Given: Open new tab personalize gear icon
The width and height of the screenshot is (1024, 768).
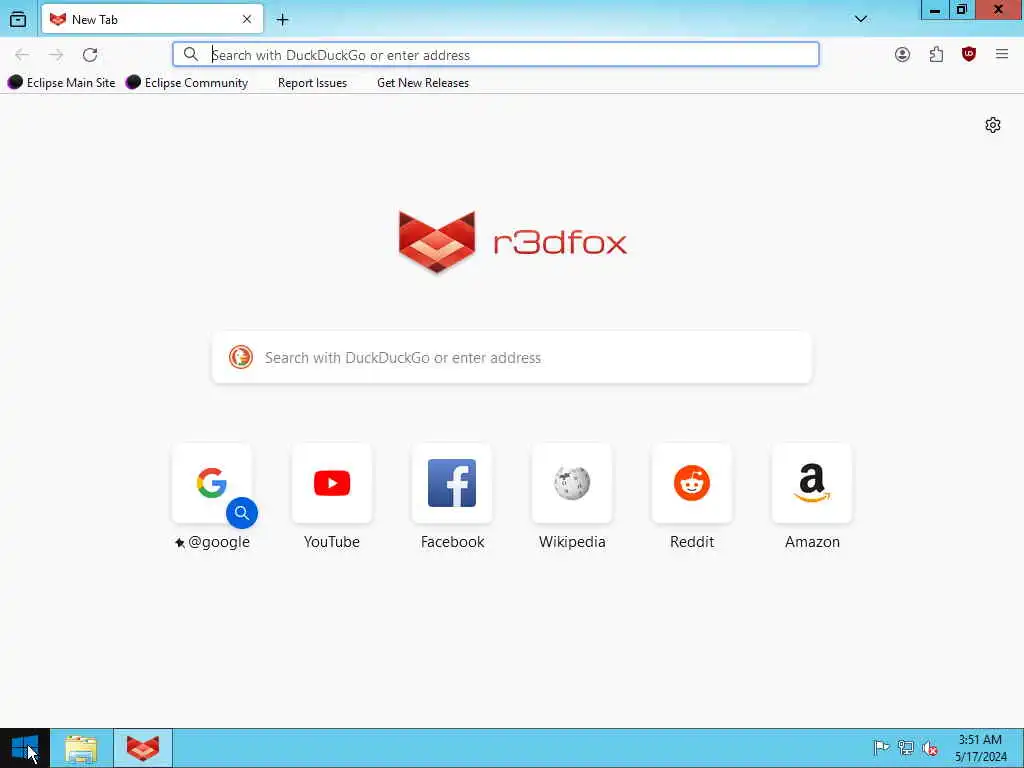Looking at the screenshot, I should [x=993, y=125].
